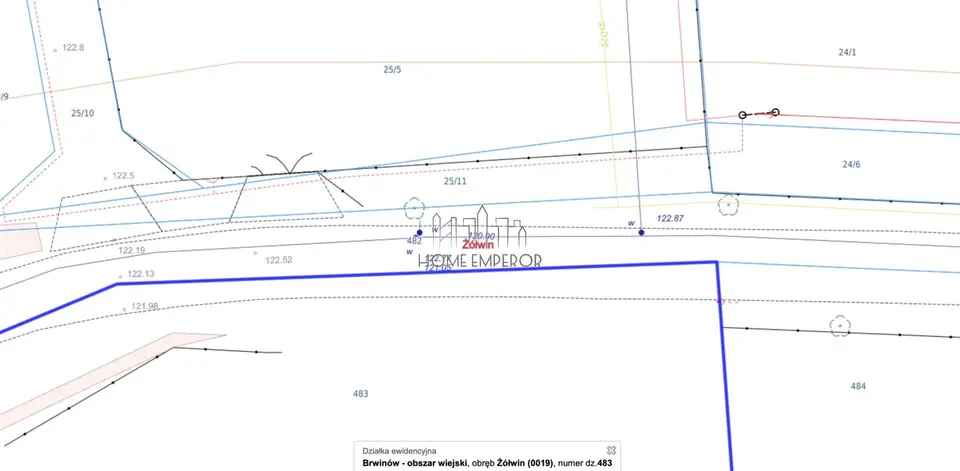
Task: Select parcel label 25/11
Action: tap(455, 181)
